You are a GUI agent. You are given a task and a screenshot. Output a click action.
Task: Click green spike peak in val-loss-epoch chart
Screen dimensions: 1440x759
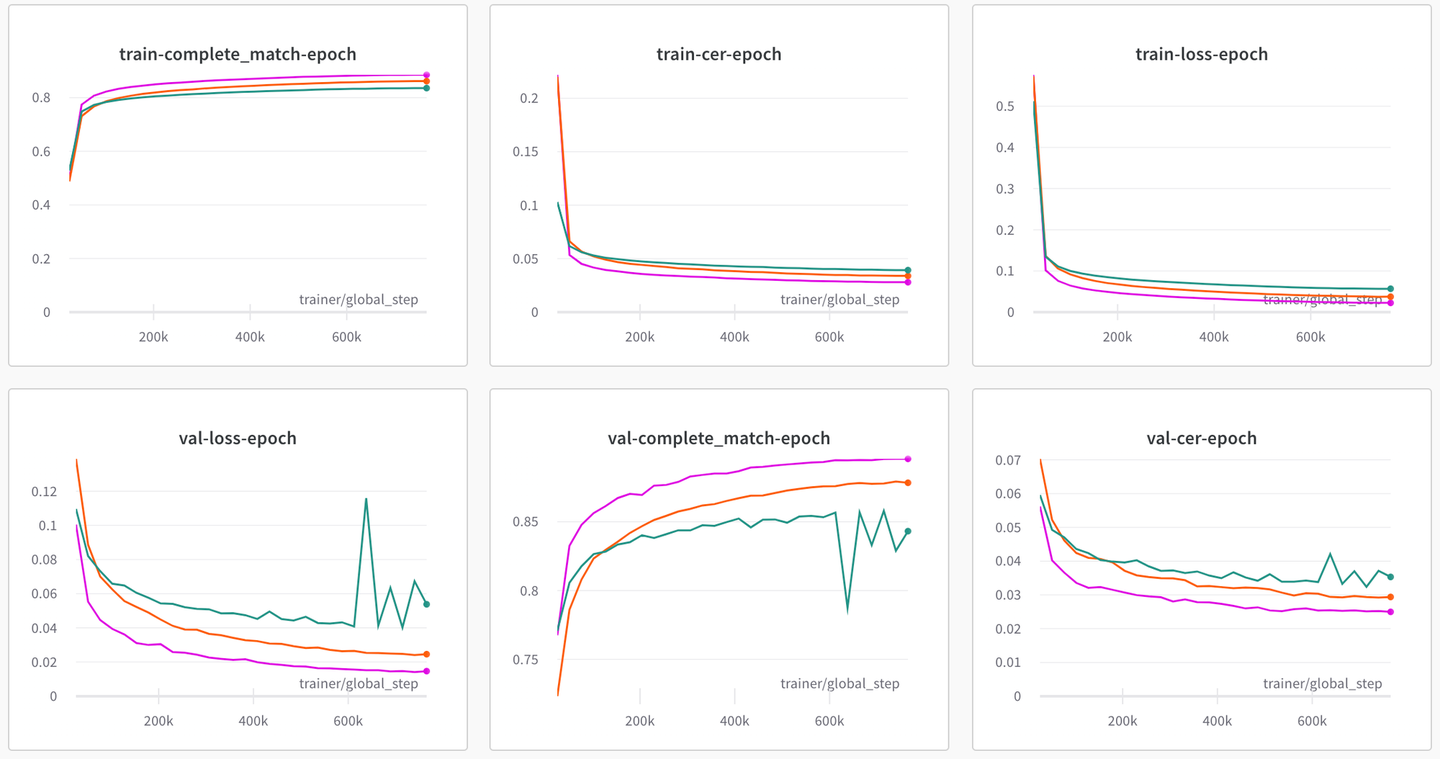coord(366,498)
